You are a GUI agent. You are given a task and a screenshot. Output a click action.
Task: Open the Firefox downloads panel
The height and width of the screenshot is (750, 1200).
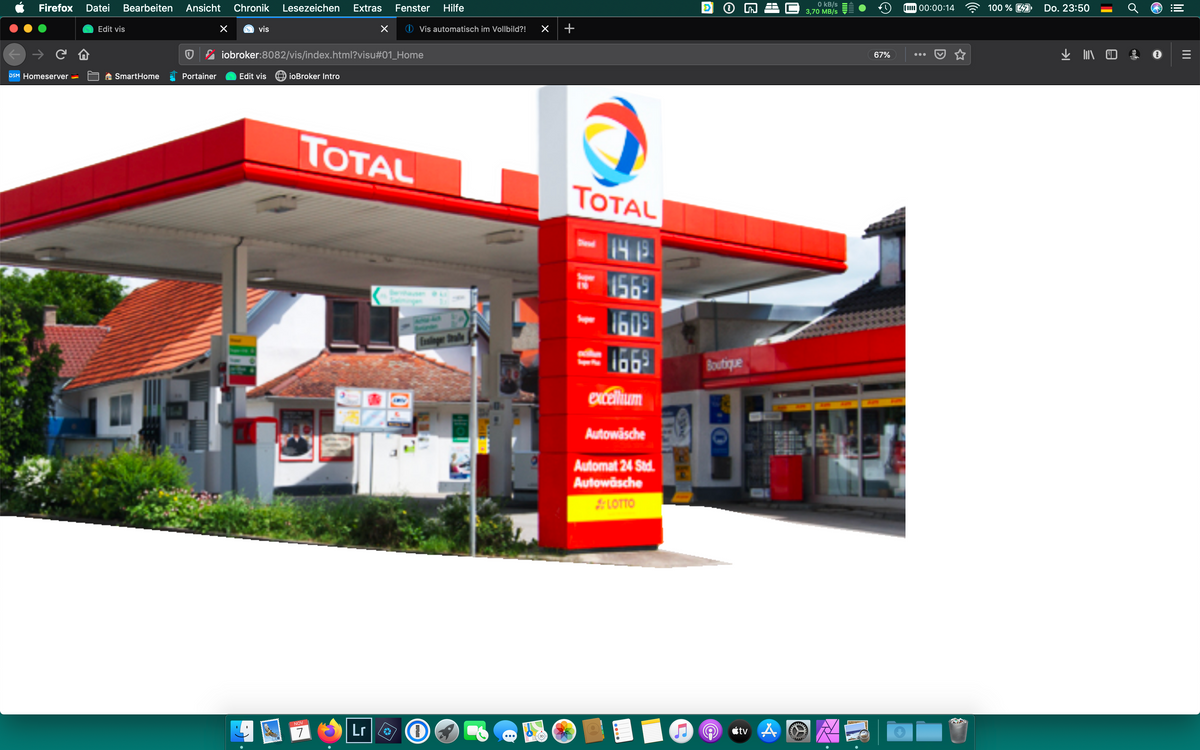(x=1066, y=55)
